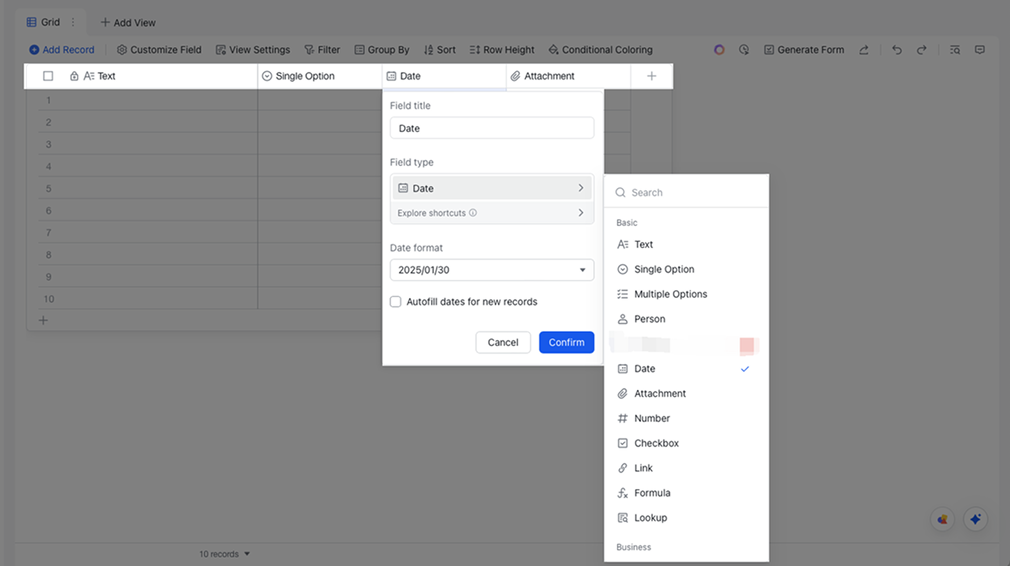1010x566 pixels.
Task: Open the Date format dropdown
Action: 491,270
